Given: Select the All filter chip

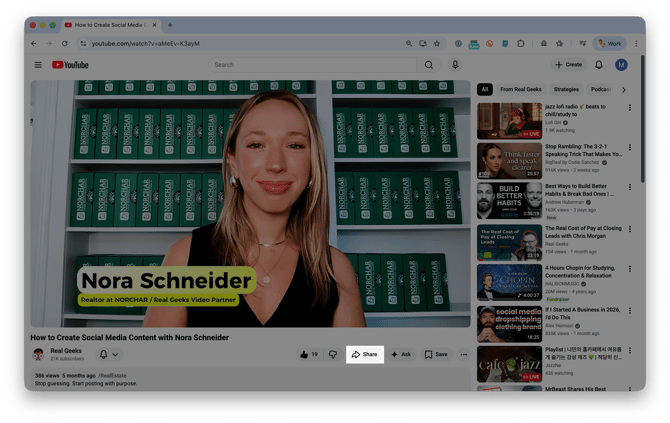Looking at the screenshot, I should [x=485, y=89].
